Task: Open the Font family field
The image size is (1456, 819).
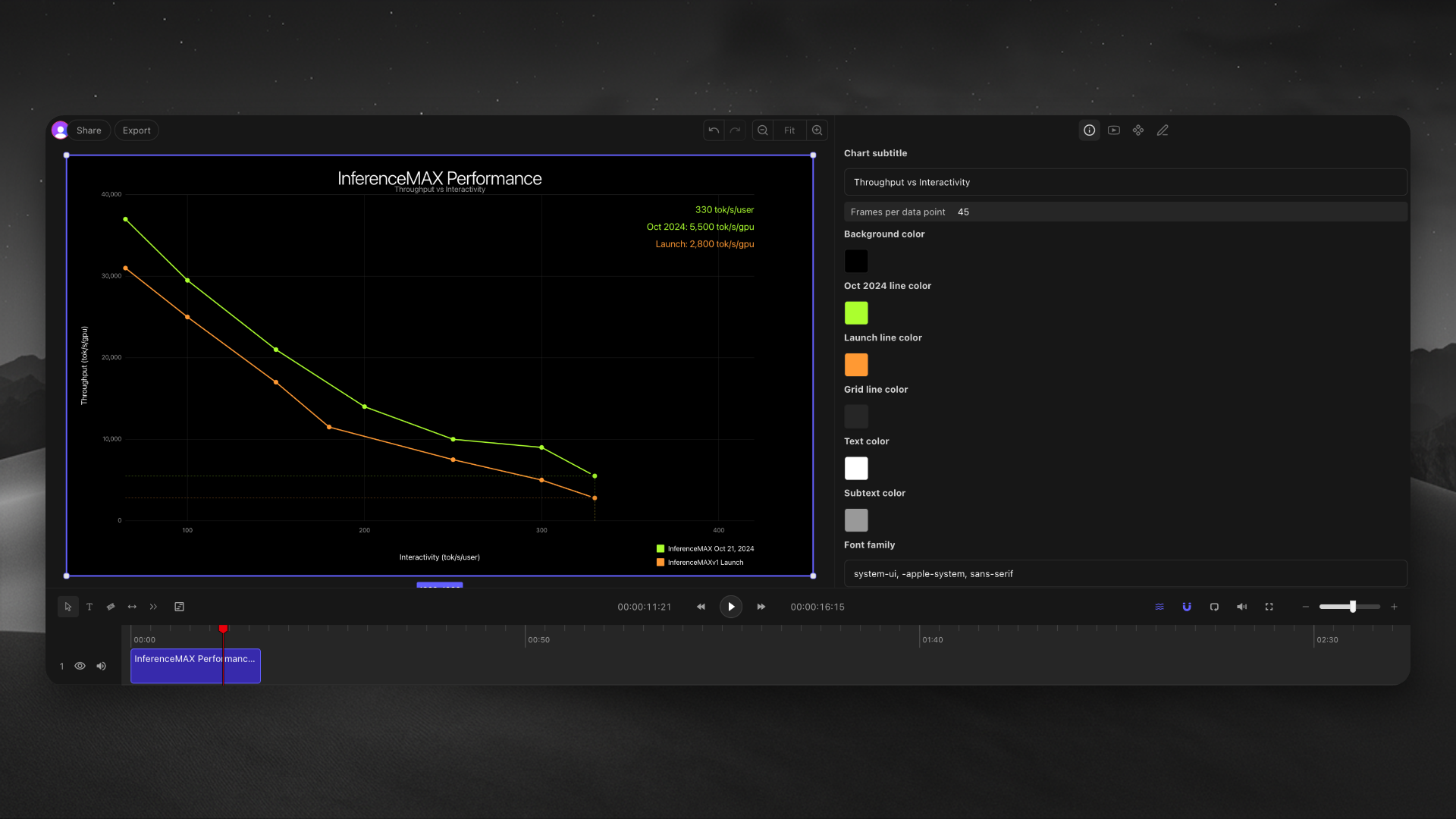Action: coord(1125,574)
